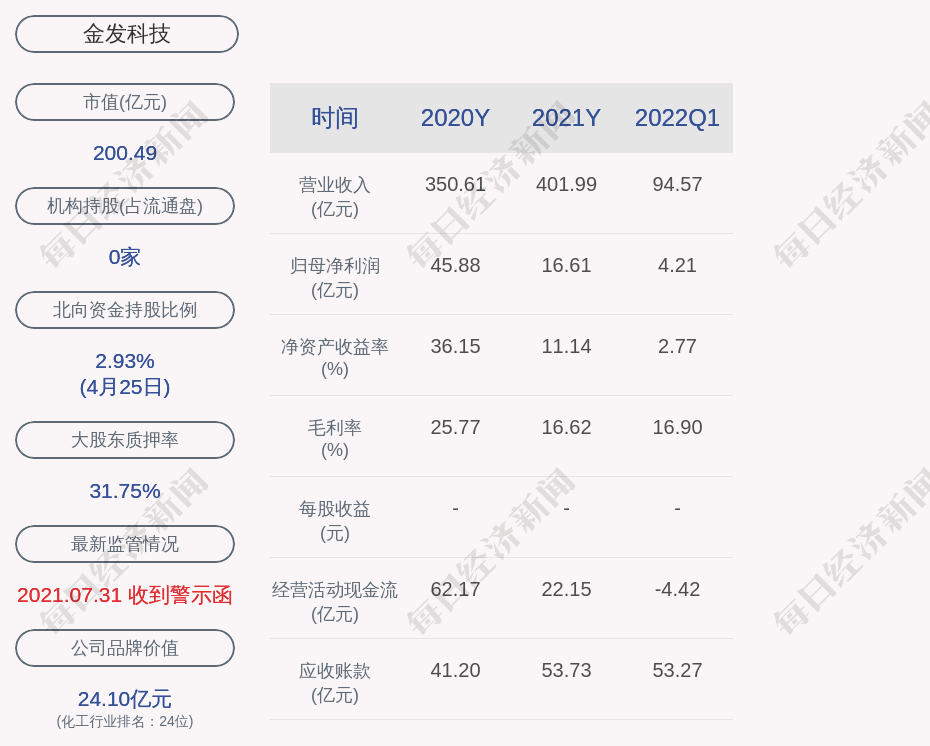Select the 2022Q1 column header
This screenshot has height=746, width=930.
coord(677,118)
